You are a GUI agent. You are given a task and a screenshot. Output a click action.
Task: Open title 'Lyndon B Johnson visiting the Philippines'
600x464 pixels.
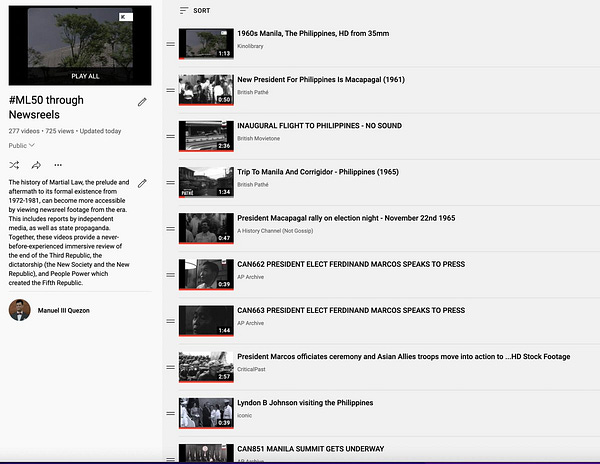305,403
